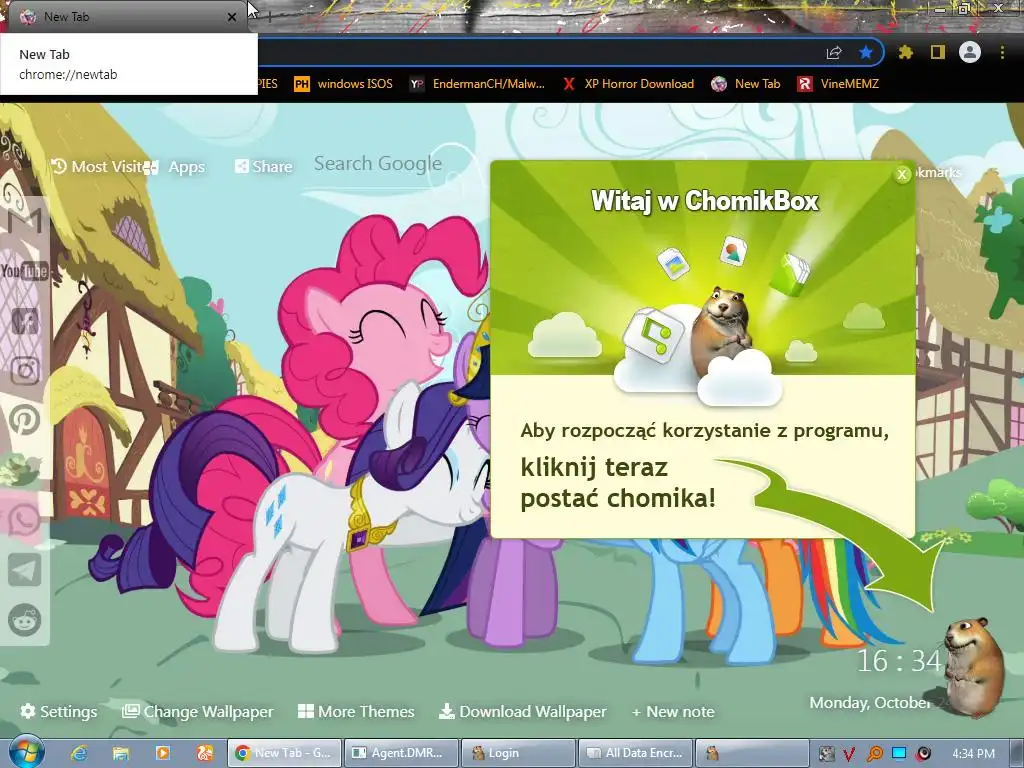Open Instagram from the new tab sidebar
This screenshot has height=768, width=1024.
click(x=25, y=371)
